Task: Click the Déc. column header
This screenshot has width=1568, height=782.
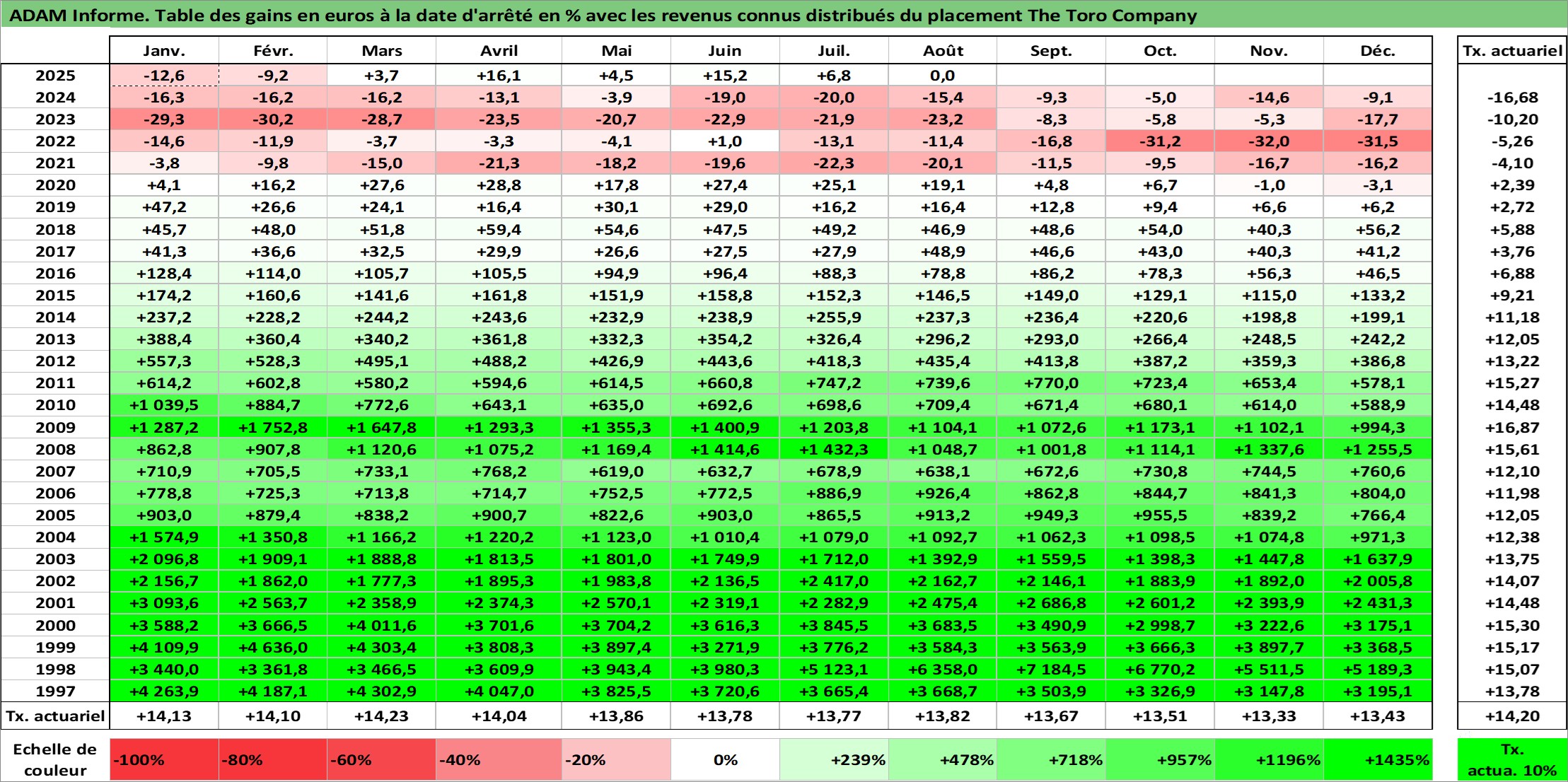Action: (x=1378, y=50)
